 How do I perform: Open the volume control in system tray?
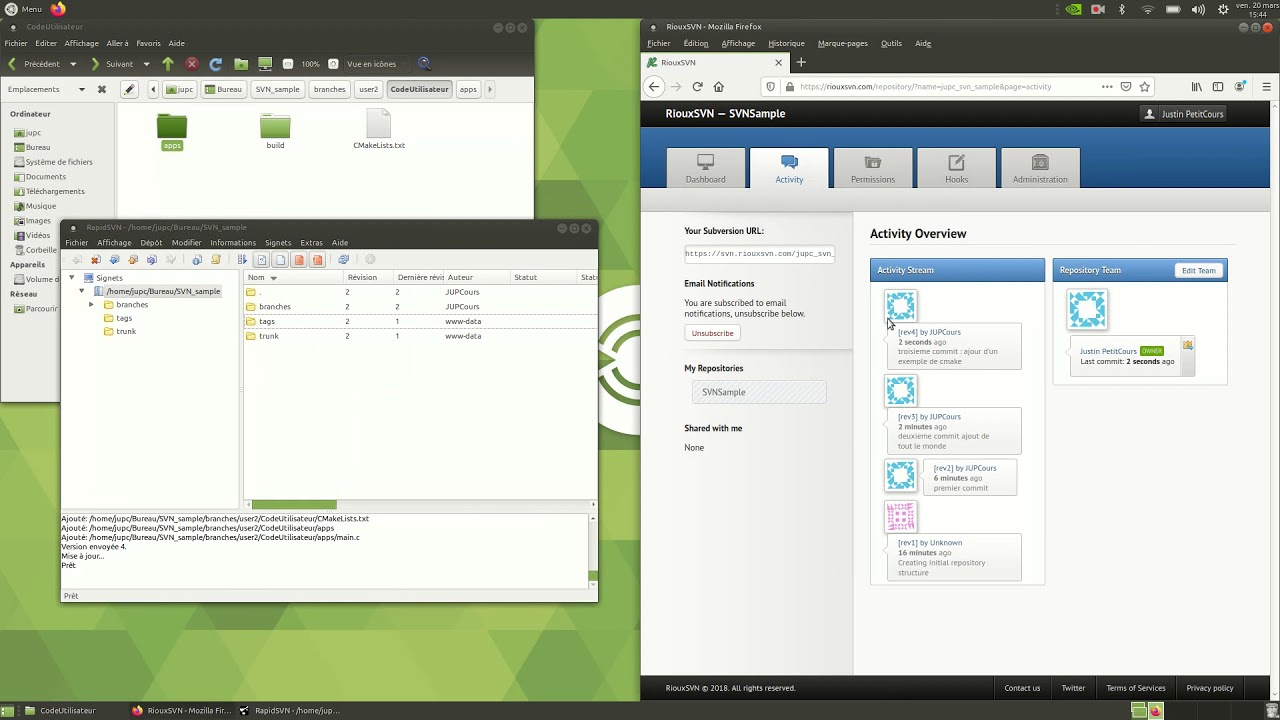pyautogui.click(x=1198, y=9)
